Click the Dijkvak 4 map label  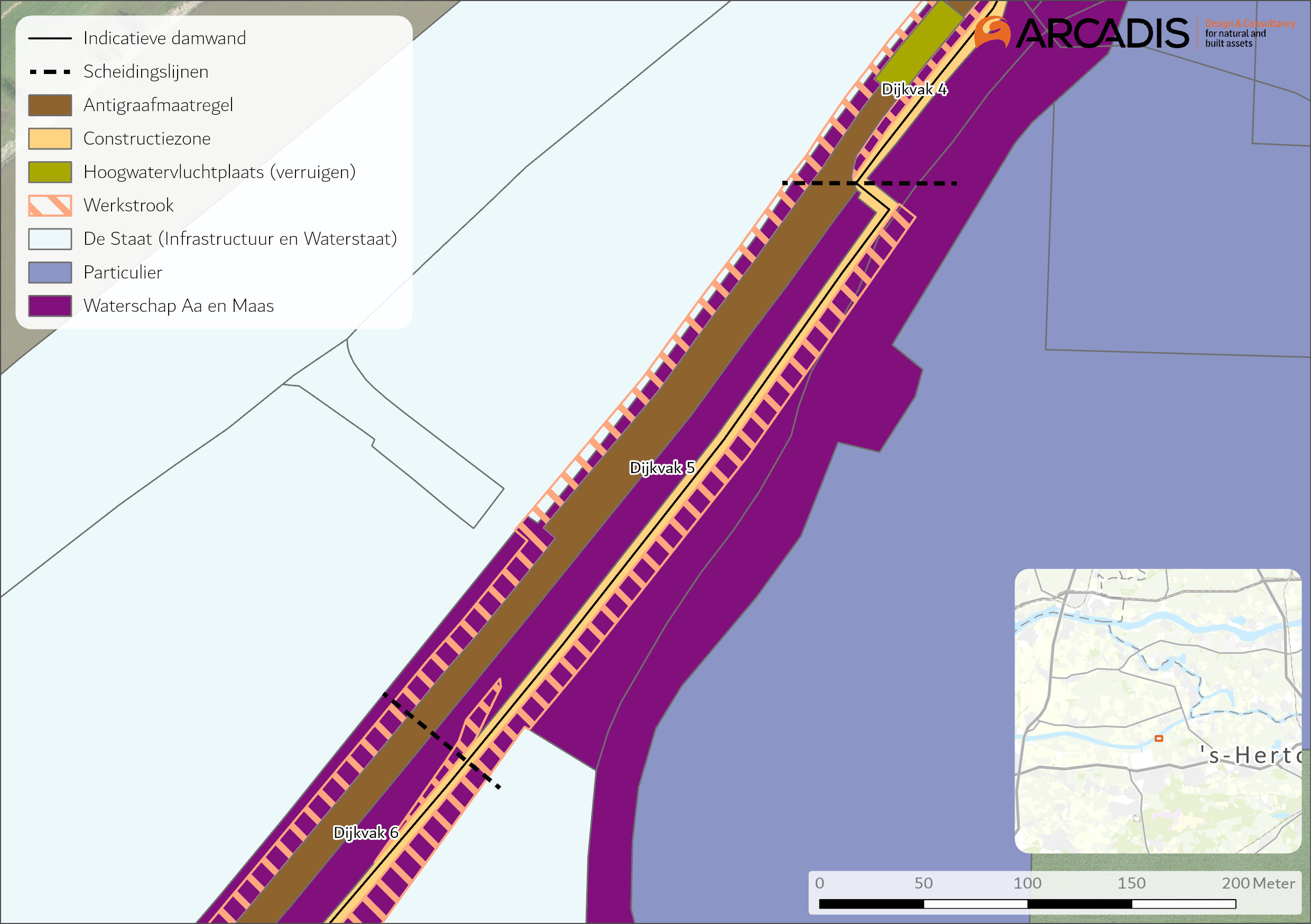point(913,90)
